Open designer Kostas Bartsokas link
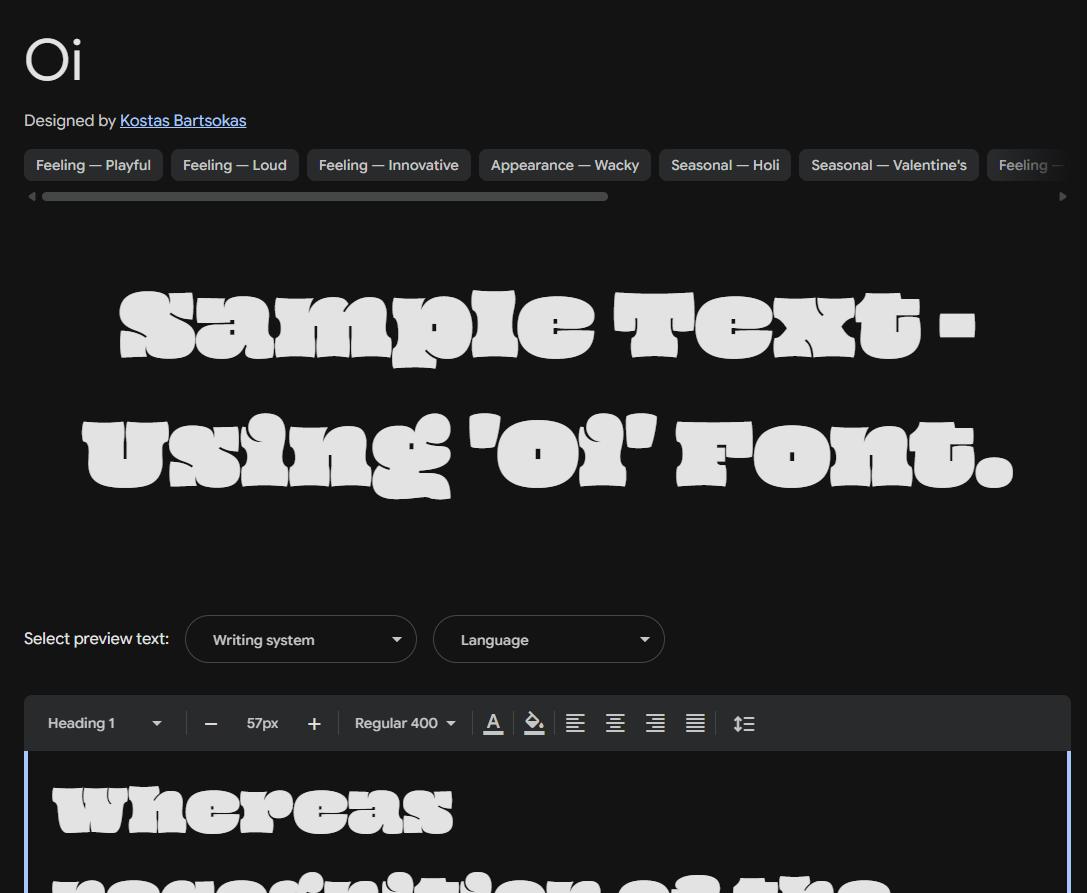This screenshot has width=1087, height=893. pyautogui.click(x=183, y=121)
